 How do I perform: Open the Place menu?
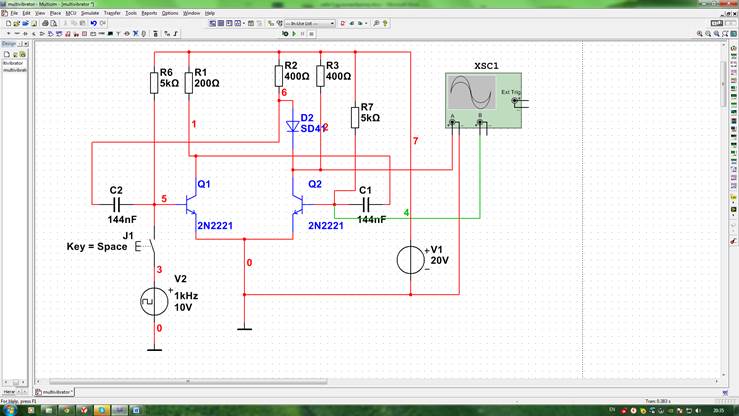coord(55,13)
